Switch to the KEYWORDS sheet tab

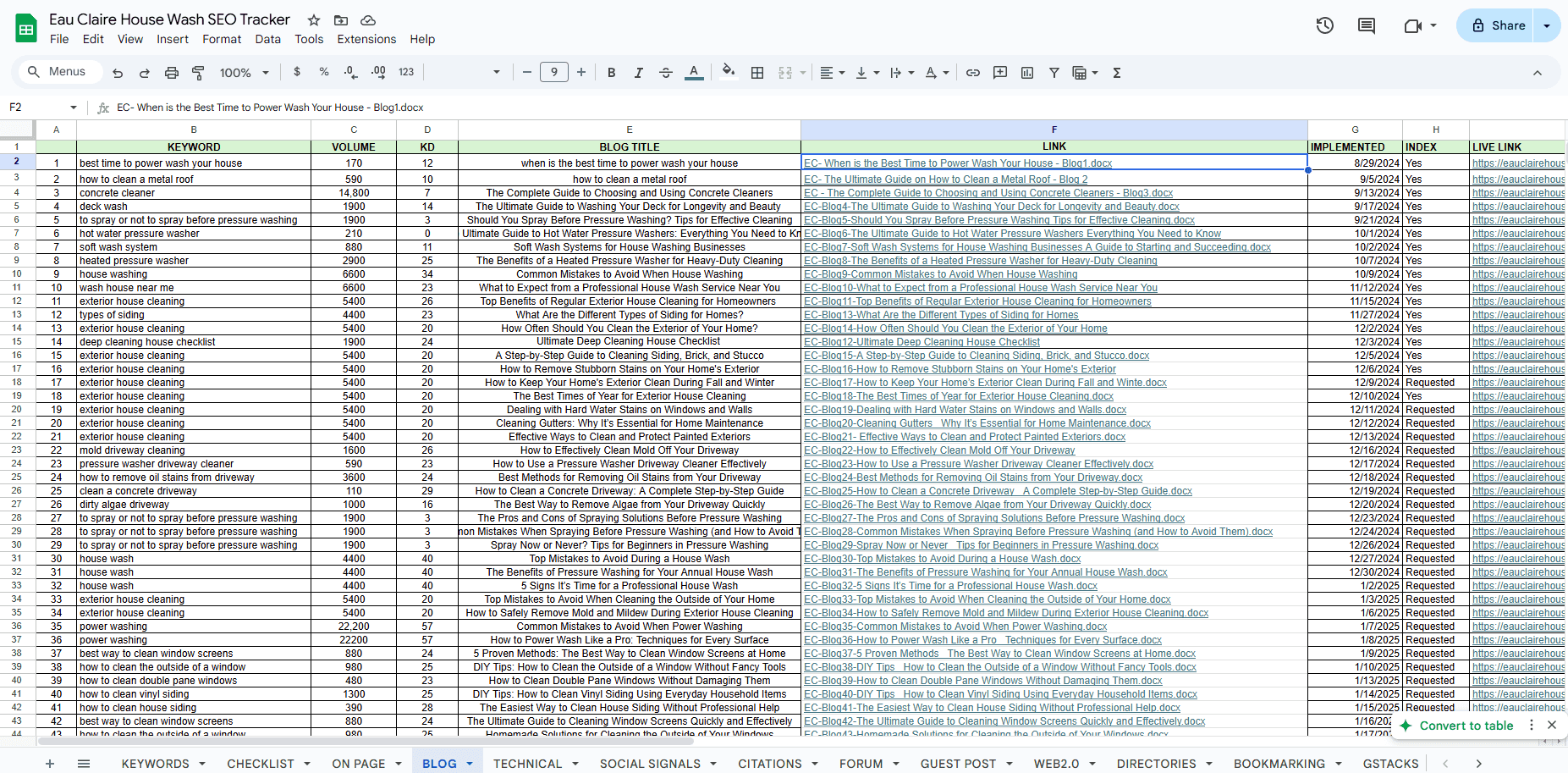156,764
